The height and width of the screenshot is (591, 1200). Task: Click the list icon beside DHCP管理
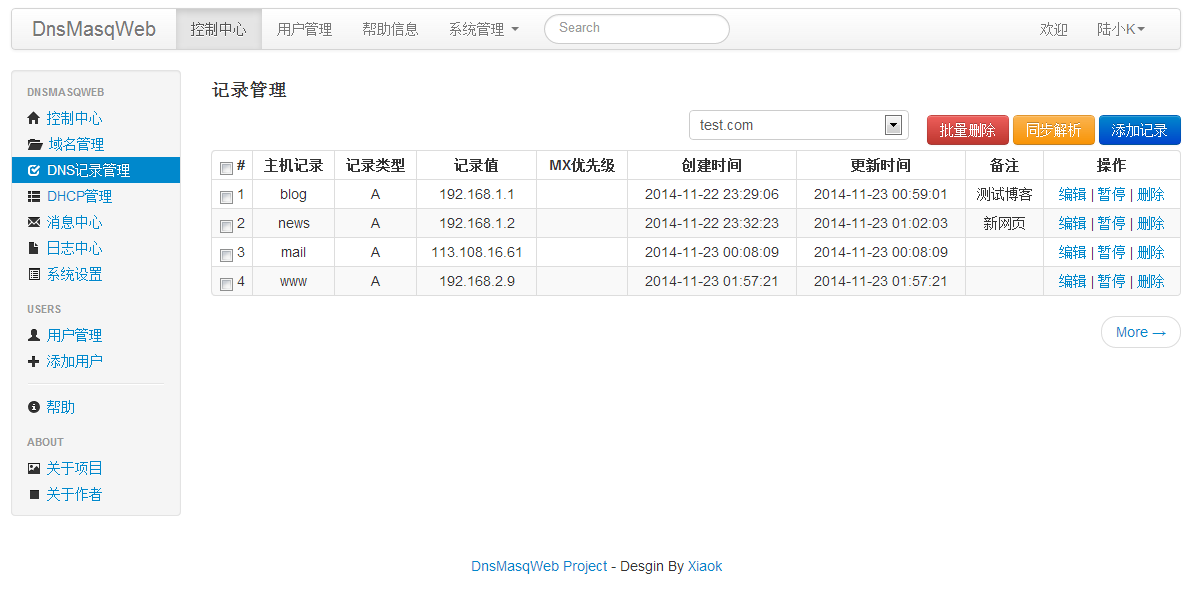(x=34, y=196)
